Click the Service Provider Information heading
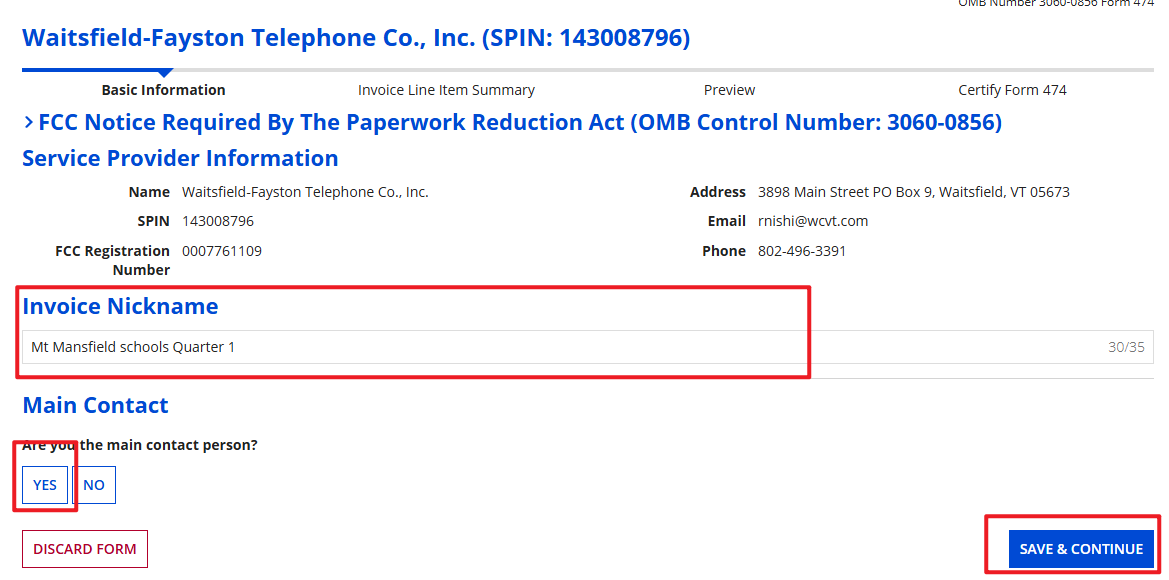1169x580 pixels. [180, 158]
